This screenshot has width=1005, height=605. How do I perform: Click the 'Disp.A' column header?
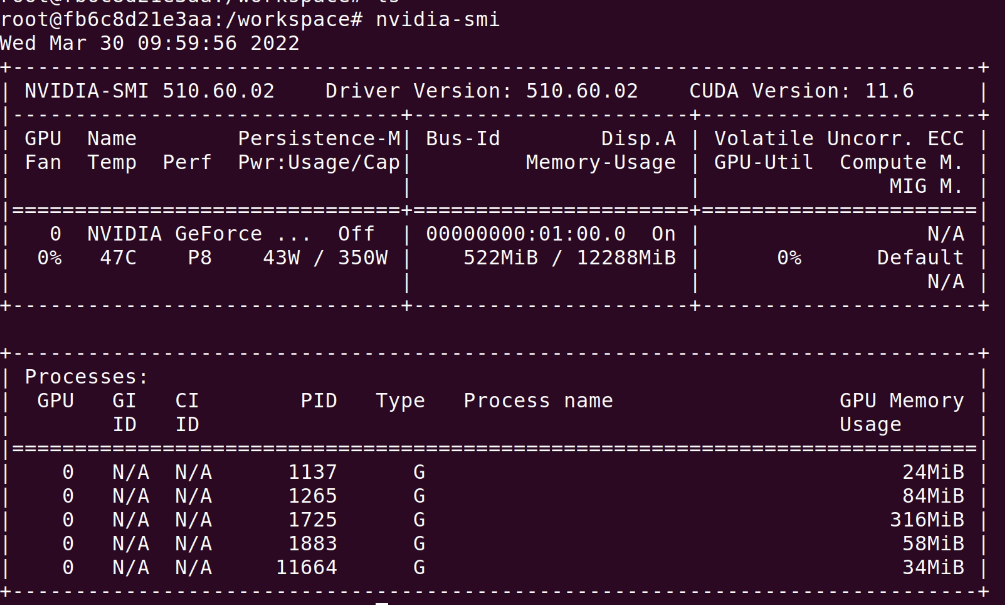[x=638, y=138]
